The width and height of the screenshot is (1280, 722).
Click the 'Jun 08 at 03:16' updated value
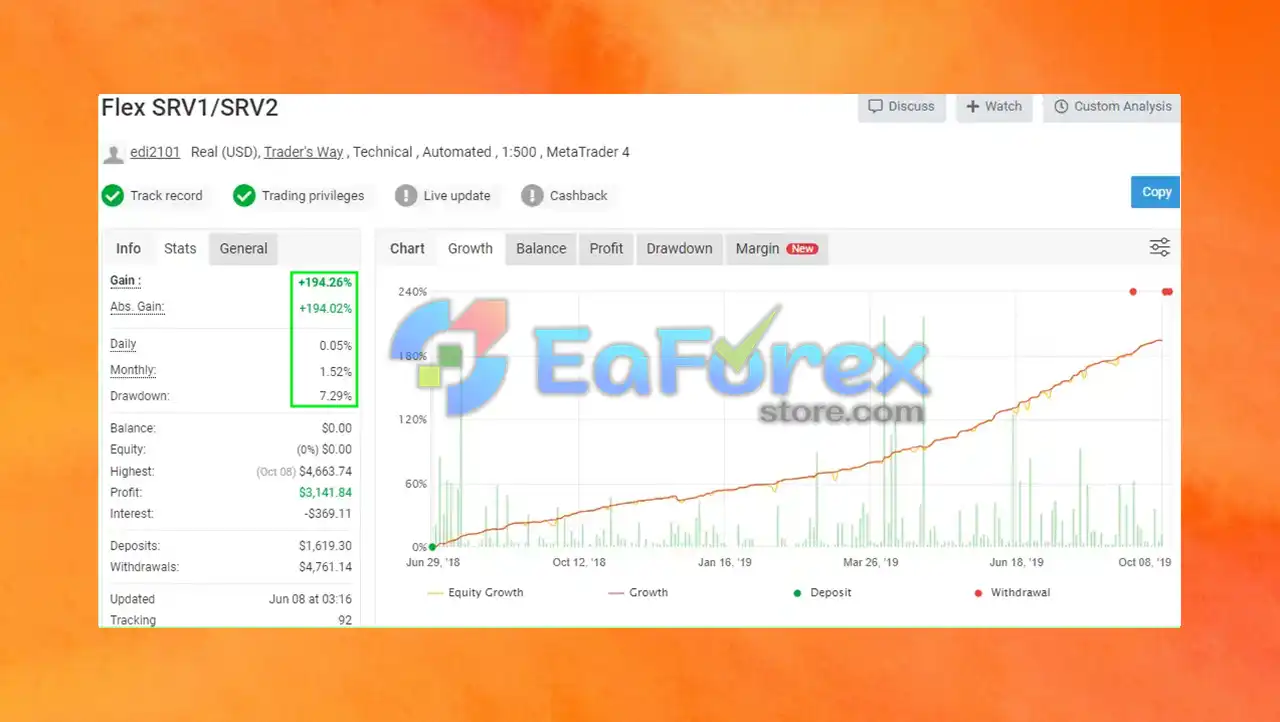[x=310, y=599]
